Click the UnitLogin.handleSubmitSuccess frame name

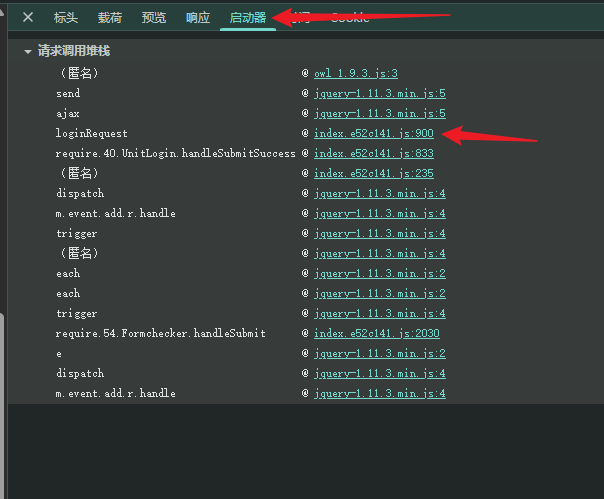click(x=175, y=153)
